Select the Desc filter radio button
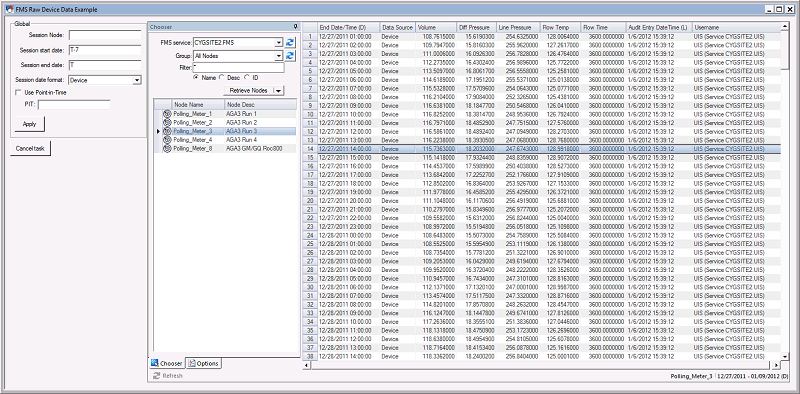This screenshot has height=394, width=800. tap(221, 78)
